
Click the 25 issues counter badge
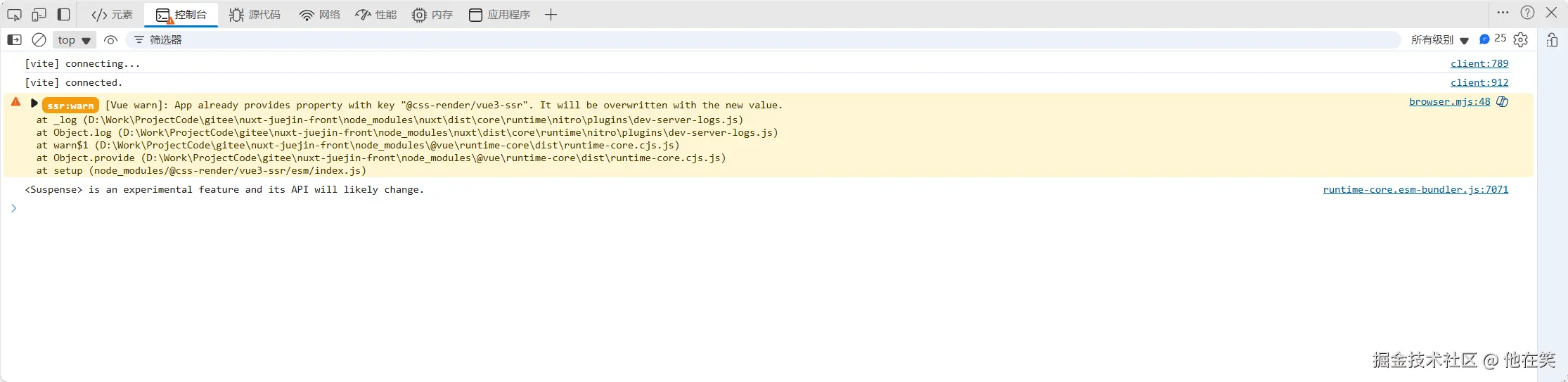click(1492, 39)
